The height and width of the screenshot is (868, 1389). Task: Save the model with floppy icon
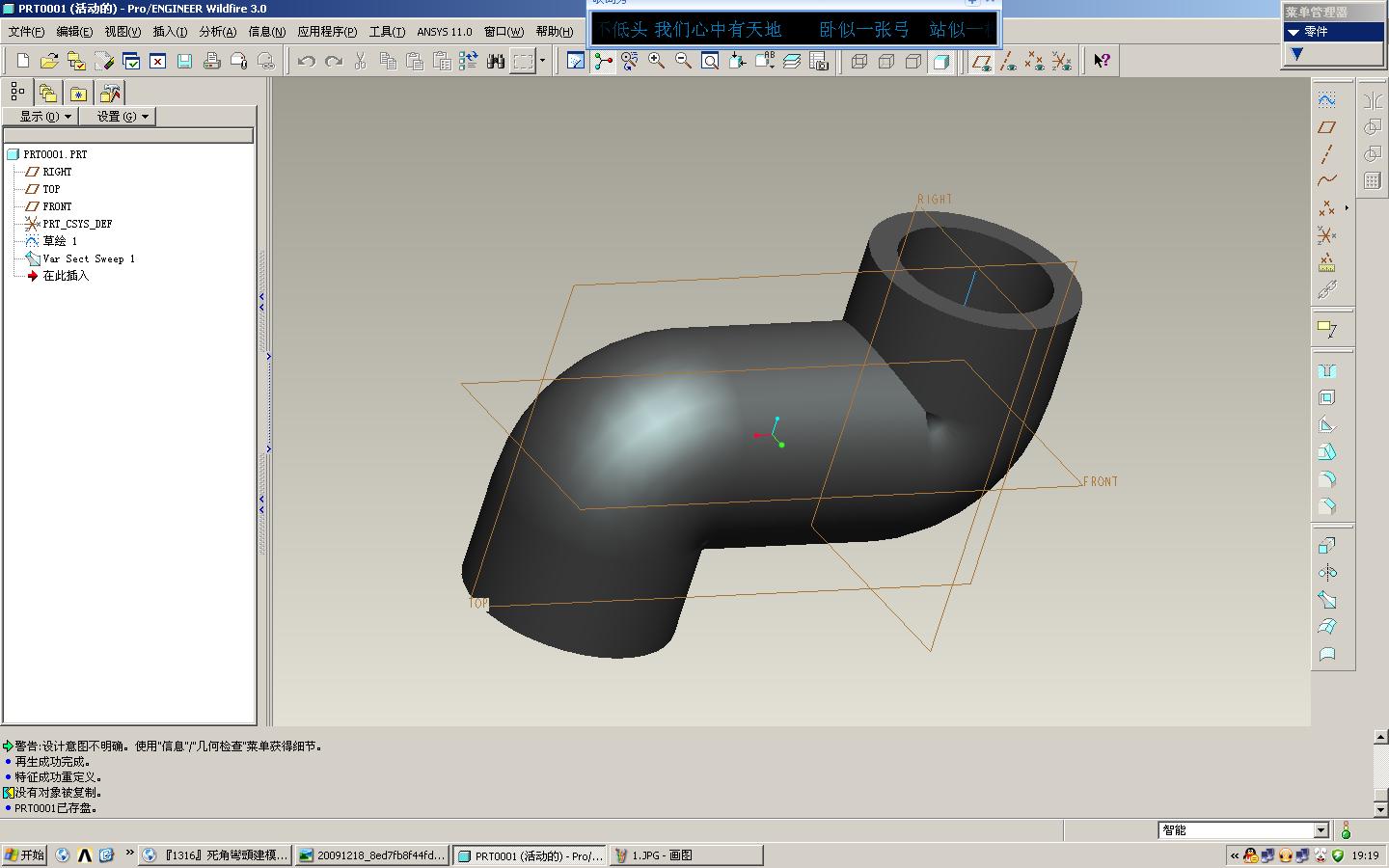tap(184, 61)
